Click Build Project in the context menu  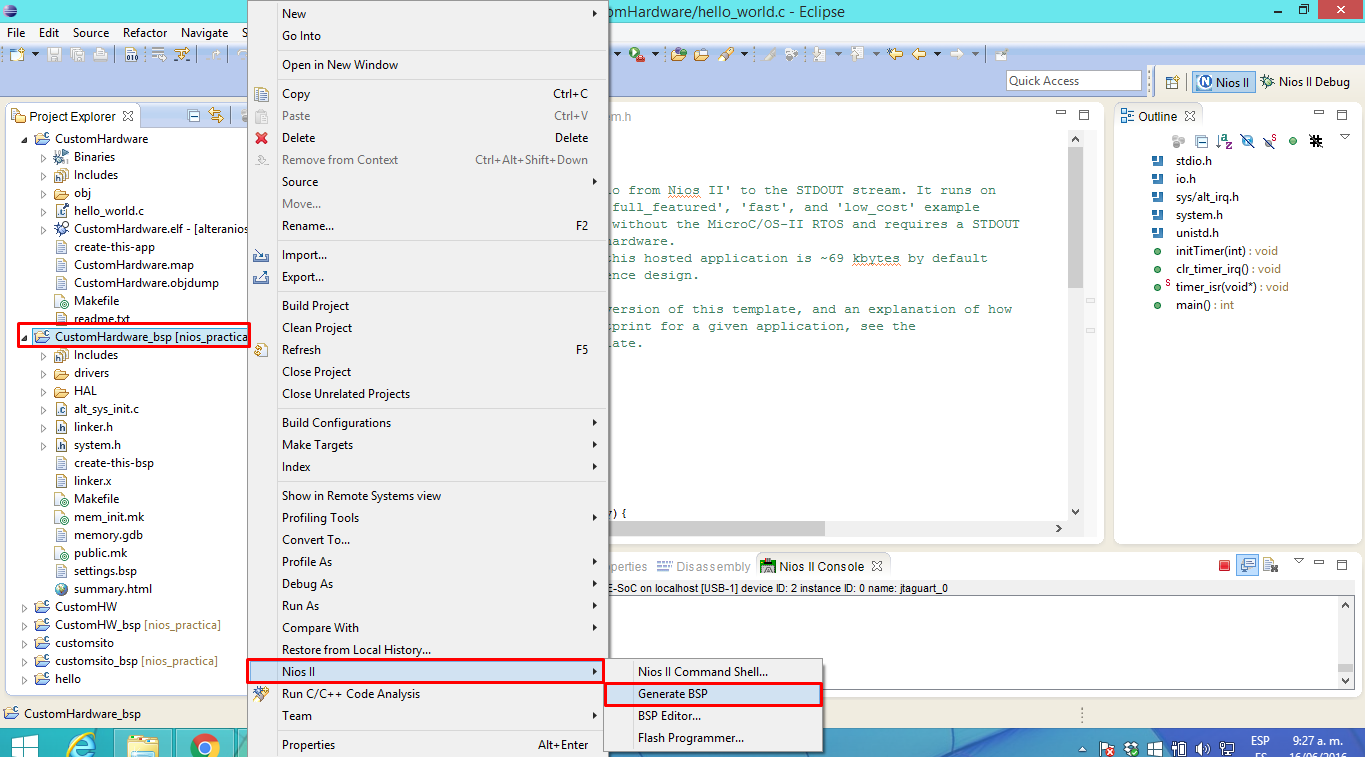(x=427, y=306)
